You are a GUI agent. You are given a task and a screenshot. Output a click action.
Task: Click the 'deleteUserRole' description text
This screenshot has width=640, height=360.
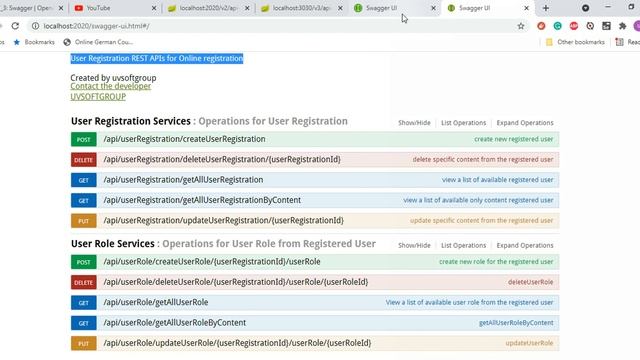coord(530,282)
